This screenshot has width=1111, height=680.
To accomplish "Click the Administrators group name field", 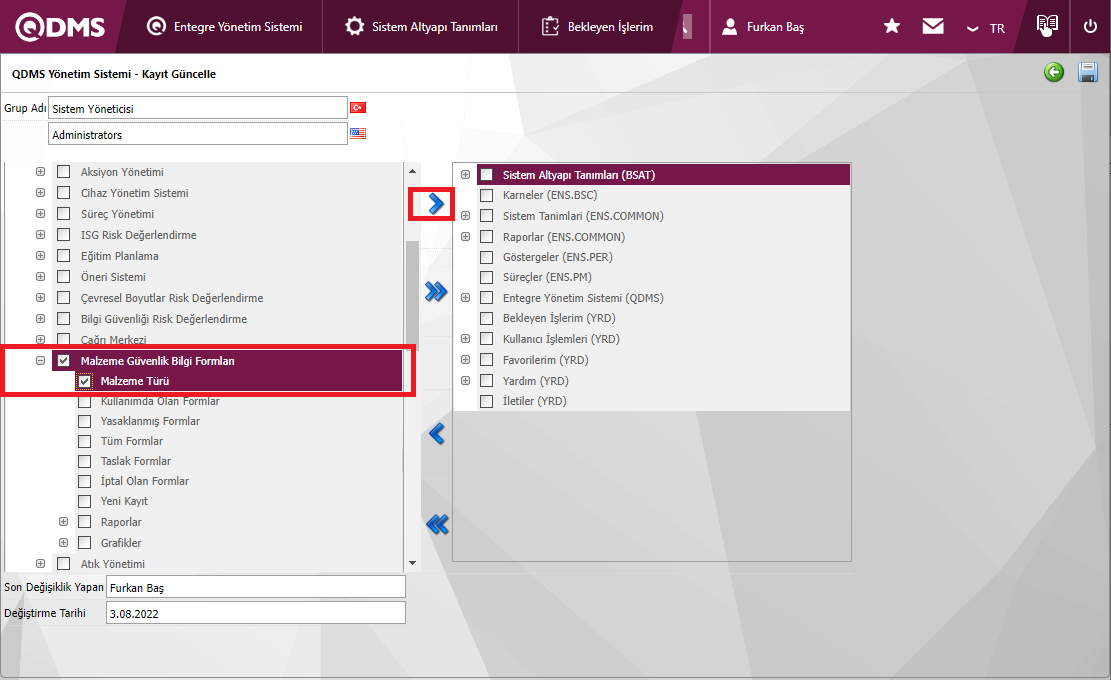I will (x=198, y=134).
